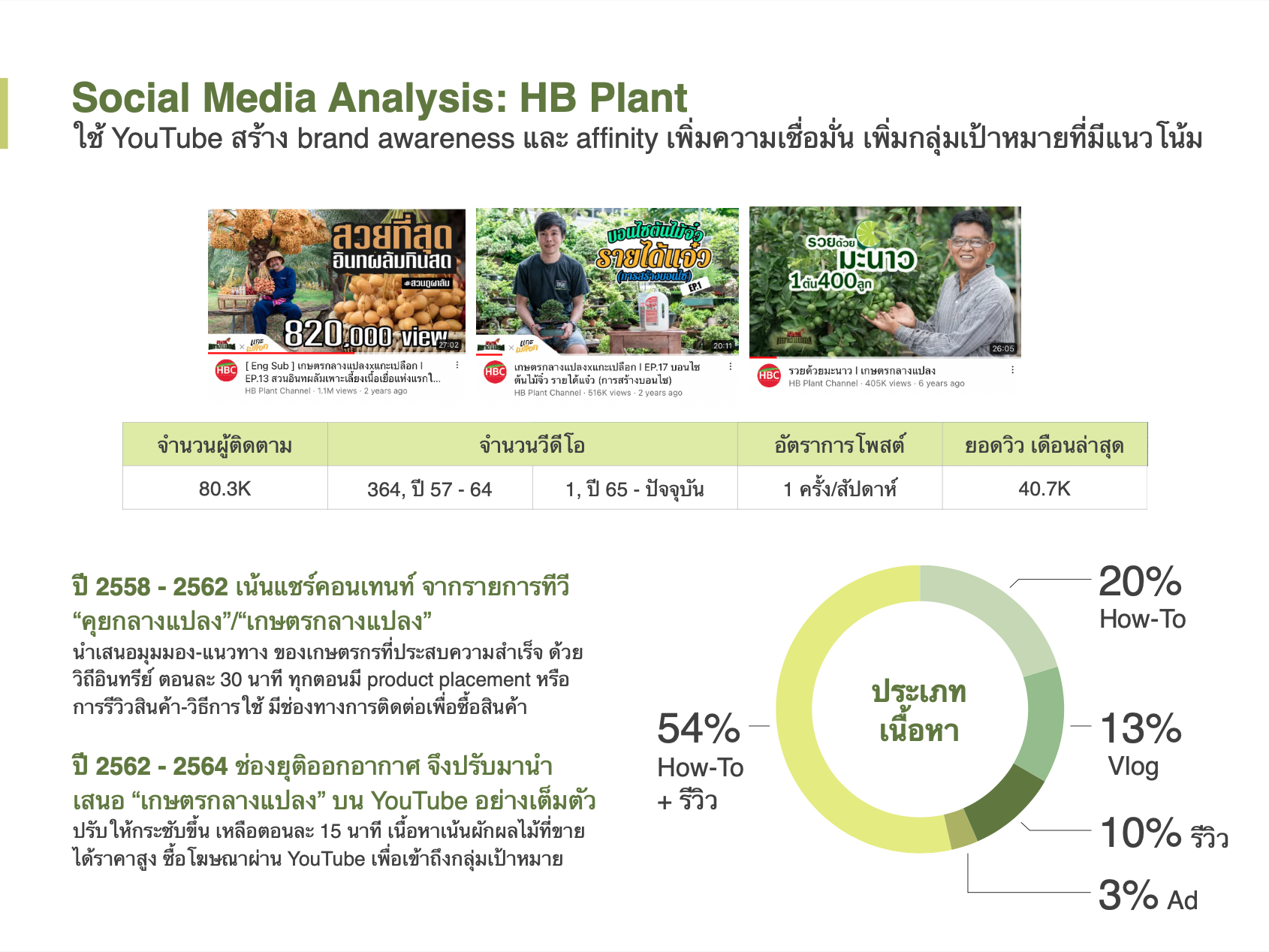This screenshot has width=1269, height=952.
Task: Click the '[ Eng Sub ]' EP.13 video title
Action: [x=342, y=372]
